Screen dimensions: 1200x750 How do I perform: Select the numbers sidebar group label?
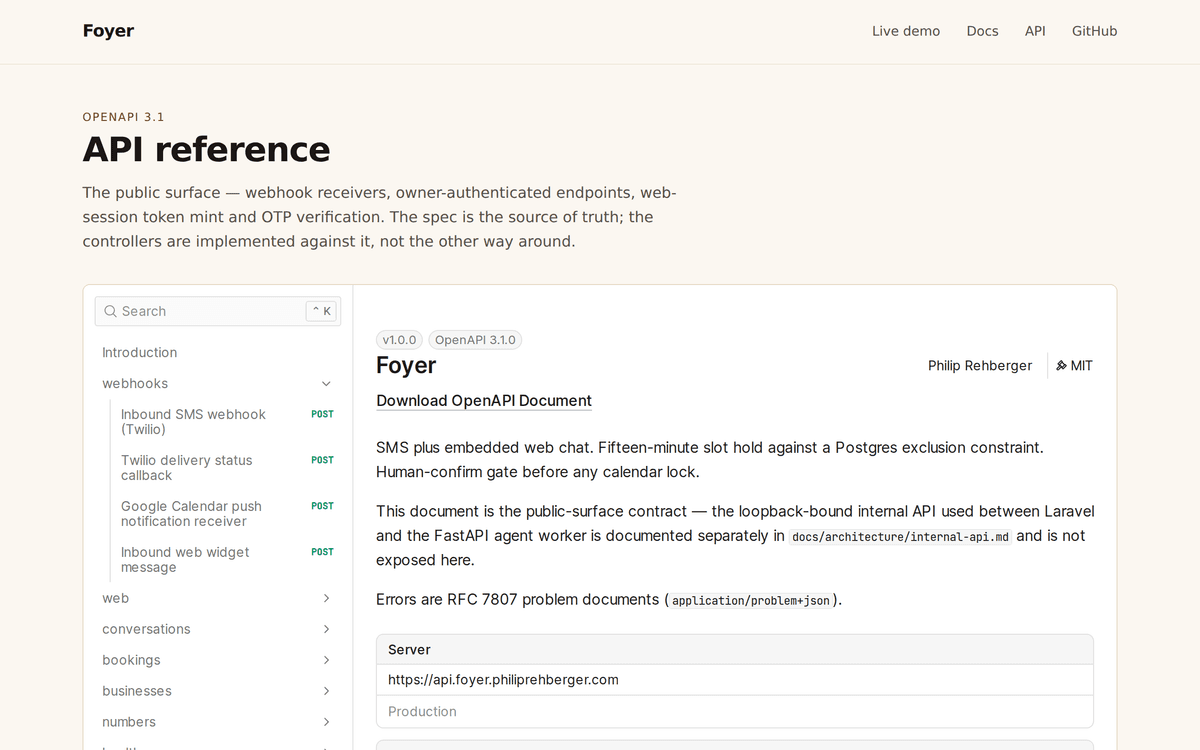tap(129, 722)
